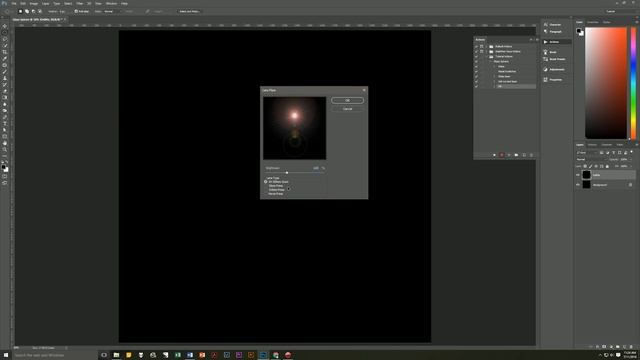The width and height of the screenshot is (640, 360).
Task: Toggle dialog on/off for Default Actions set
Action: coord(482,47)
